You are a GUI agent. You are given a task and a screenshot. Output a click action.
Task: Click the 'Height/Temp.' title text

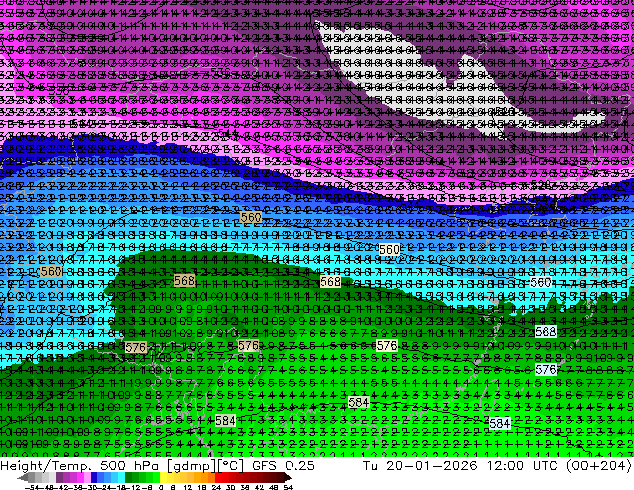pos(47,466)
